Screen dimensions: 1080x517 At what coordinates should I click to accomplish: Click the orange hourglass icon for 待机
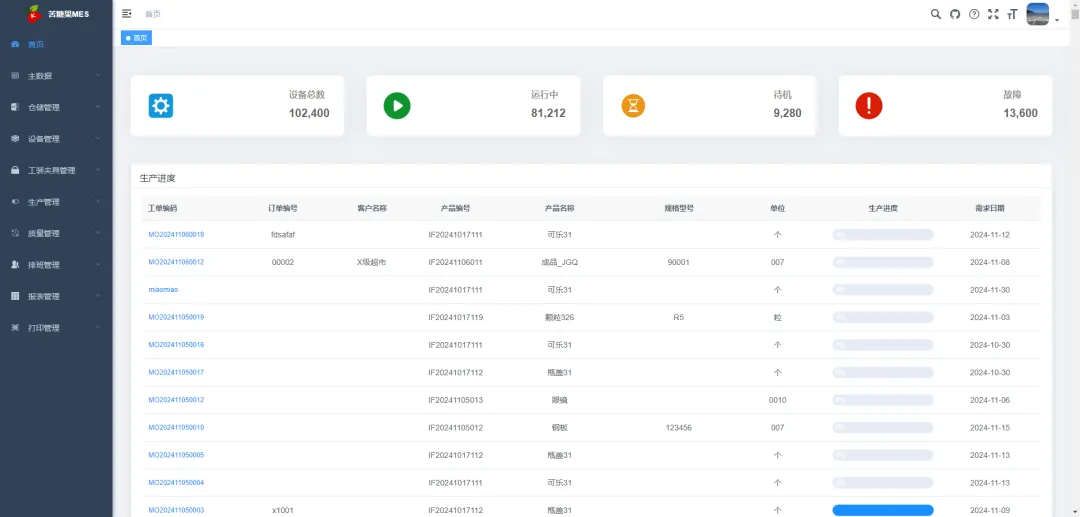pyautogui.click(x=633, y=106)
